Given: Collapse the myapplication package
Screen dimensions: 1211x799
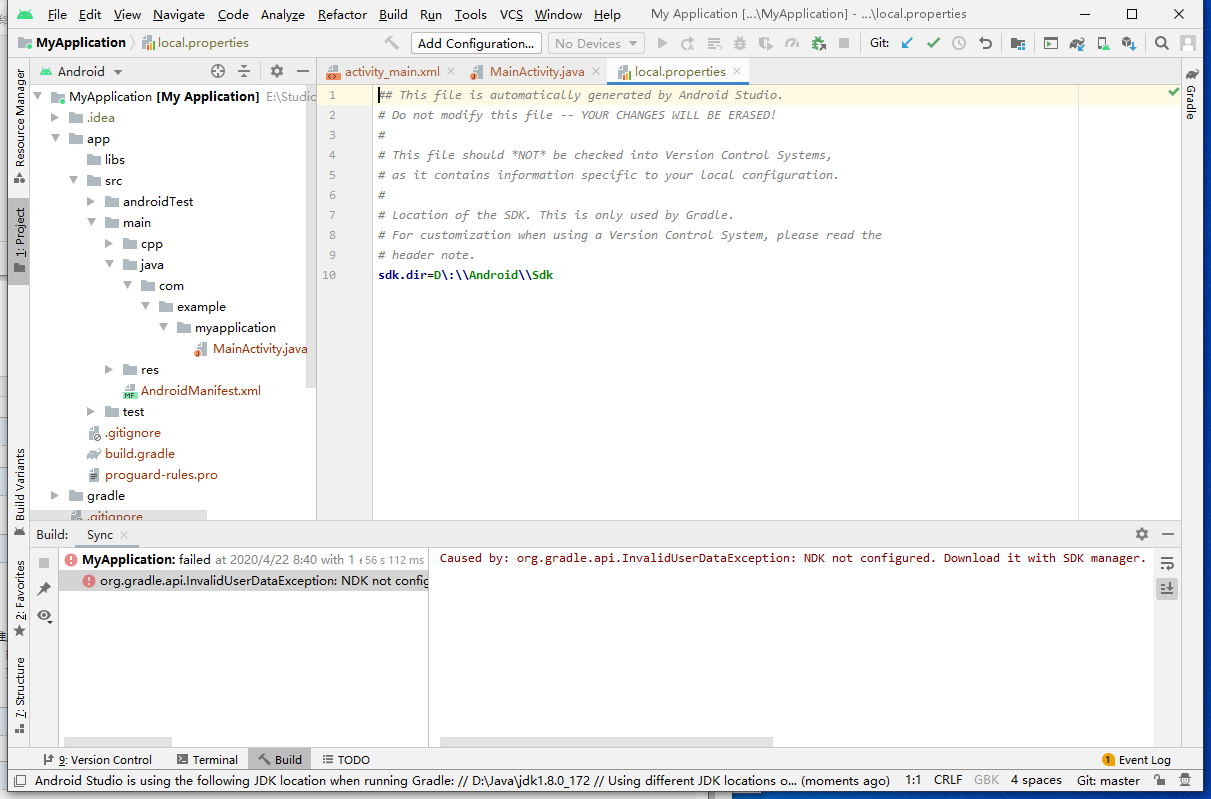Looking at the screenshot, I should (164, 328).
